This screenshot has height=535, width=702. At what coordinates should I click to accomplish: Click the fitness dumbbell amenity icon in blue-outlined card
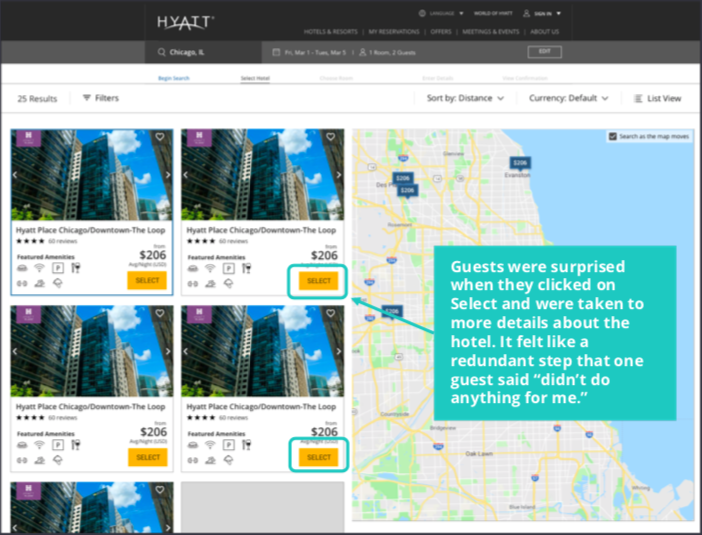click(x=22, y=283)
